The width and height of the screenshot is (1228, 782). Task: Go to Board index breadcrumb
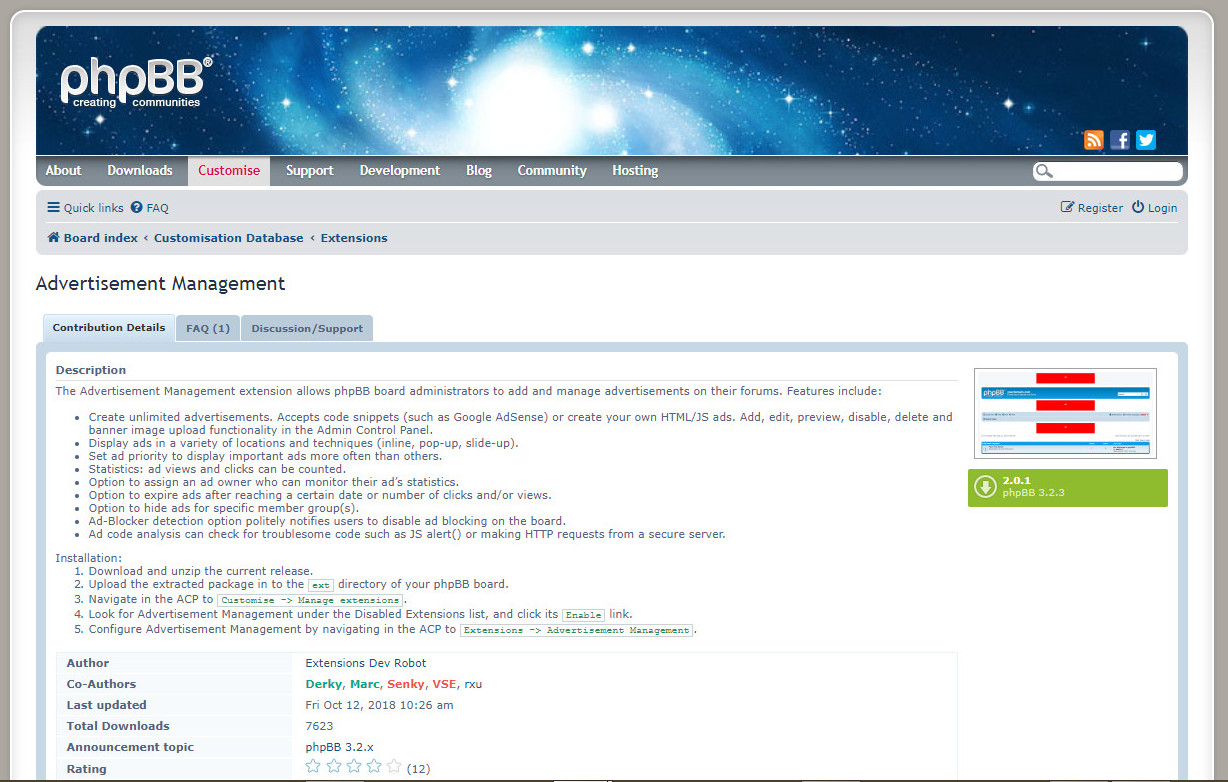coord(101,238)
